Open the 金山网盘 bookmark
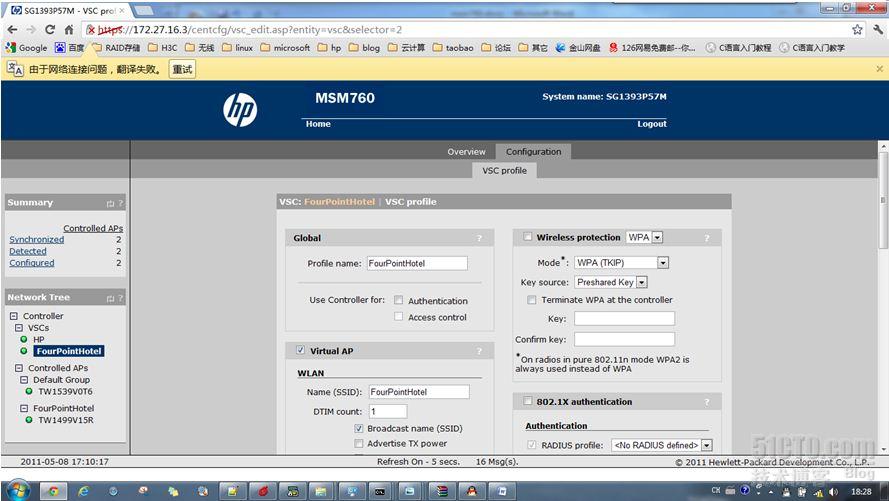The height and width of the screenshot is (501, 889). [x=578, y=48]
